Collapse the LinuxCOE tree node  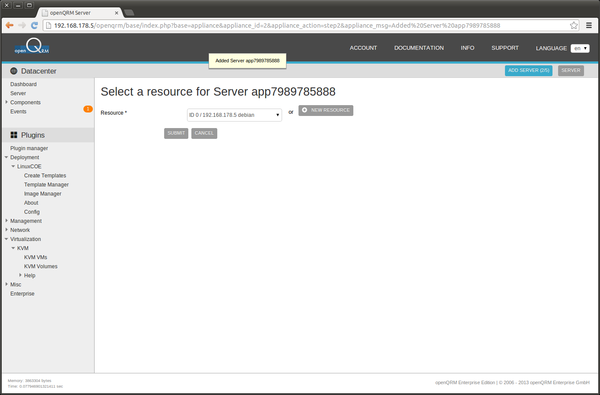pyautogui.click(x=13, y=166)
